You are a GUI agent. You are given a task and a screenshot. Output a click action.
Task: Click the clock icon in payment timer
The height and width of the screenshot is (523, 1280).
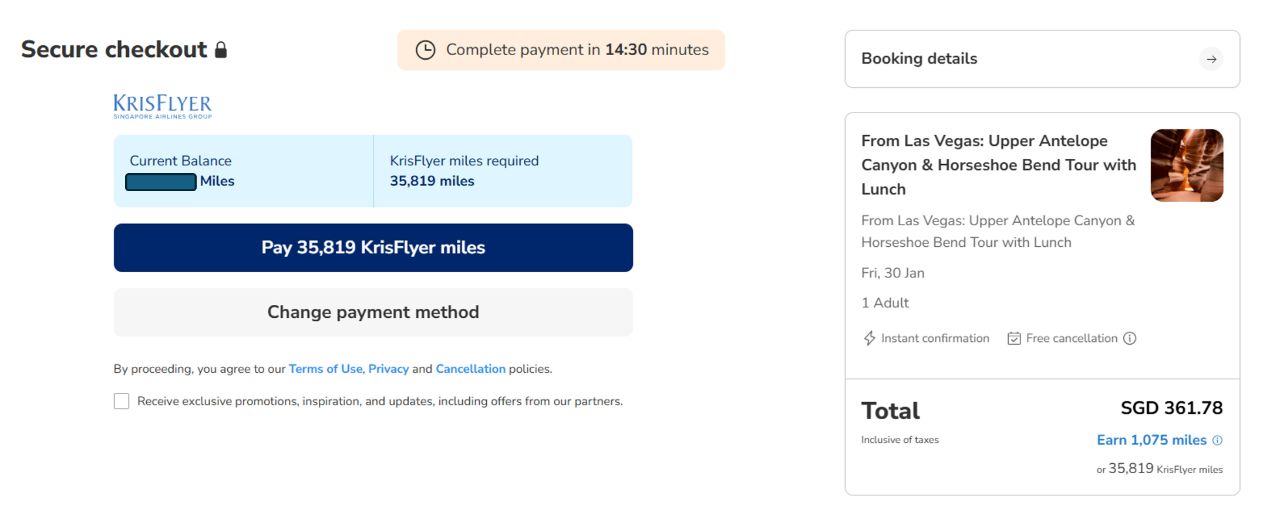click(x=425, y=50)
